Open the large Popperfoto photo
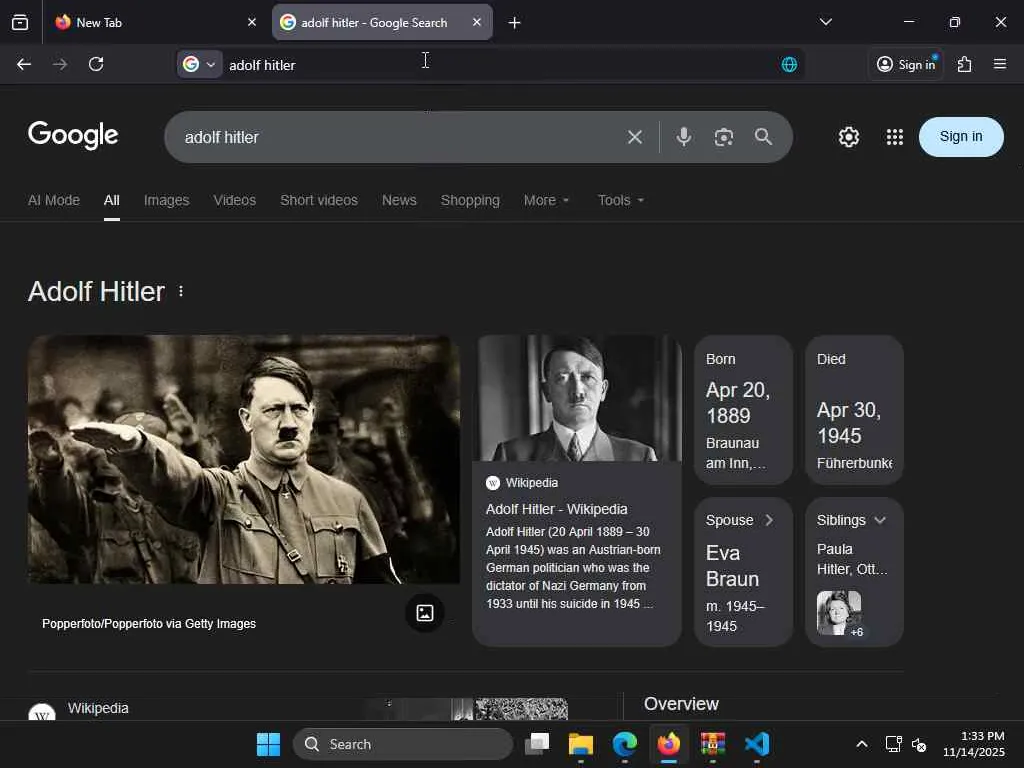 click(244, 460)
